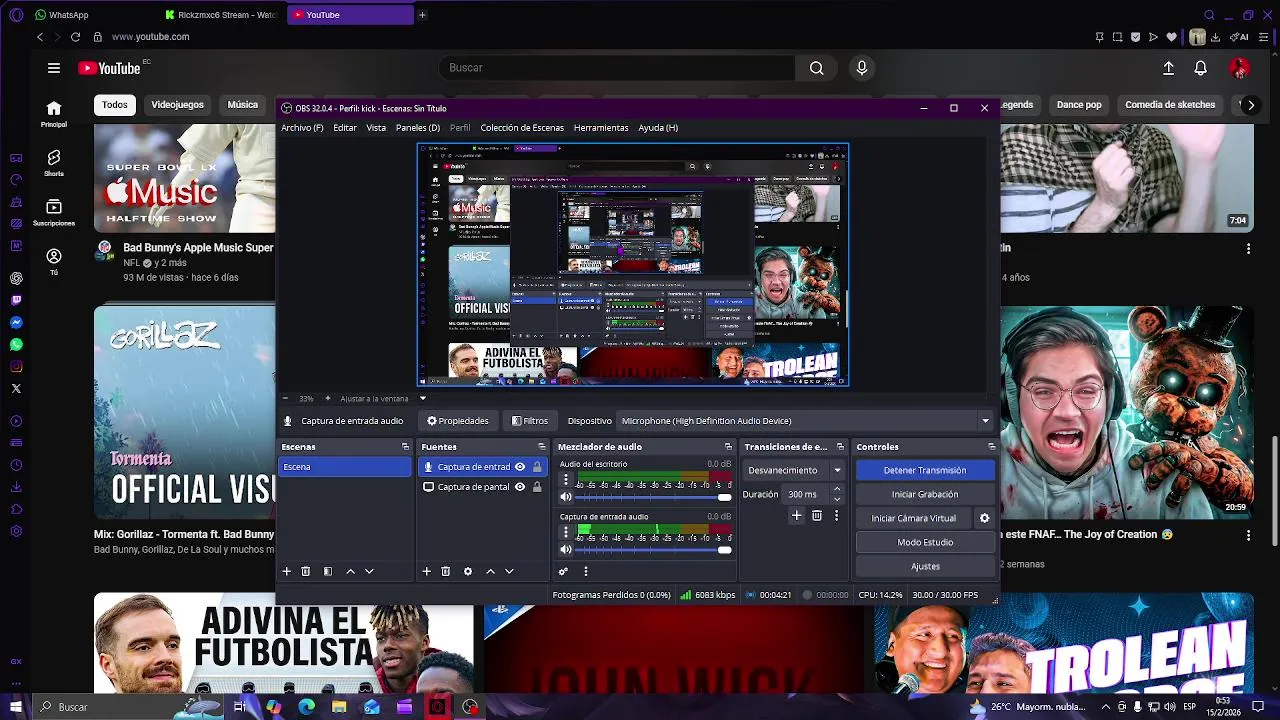
Task: Pop out the Escenas dock panel
Action: click(x=405, y=447)
